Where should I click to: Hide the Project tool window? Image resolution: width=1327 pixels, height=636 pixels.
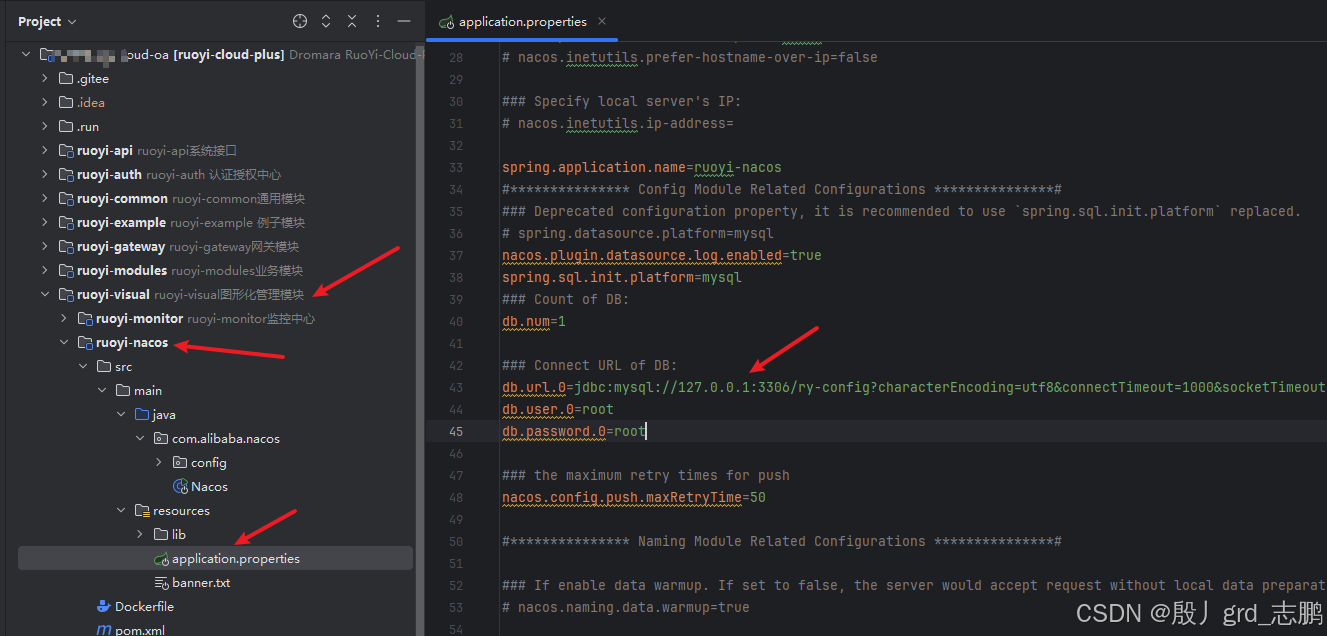(403, 21)
